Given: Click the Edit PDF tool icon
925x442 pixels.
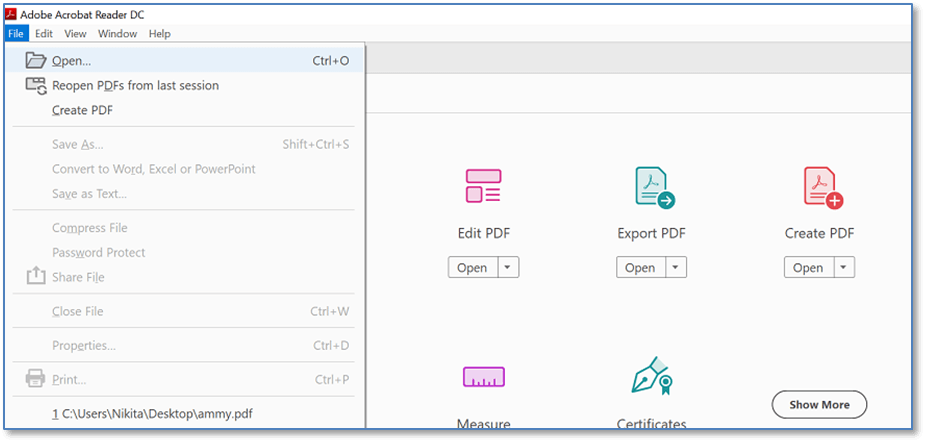Looking at the screenshot, I should pos(484,186).
